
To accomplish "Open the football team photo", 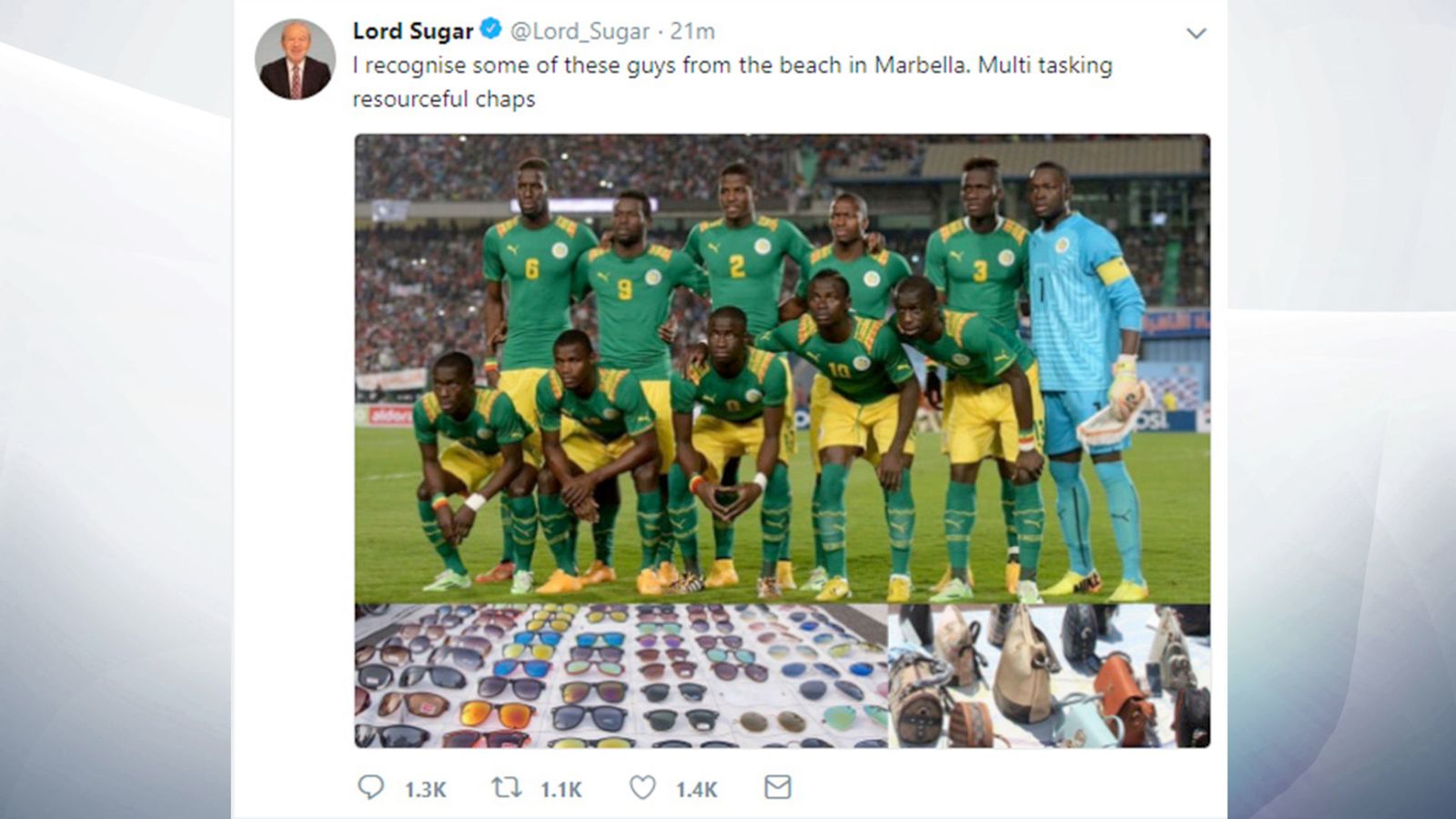I will point(782,369).
